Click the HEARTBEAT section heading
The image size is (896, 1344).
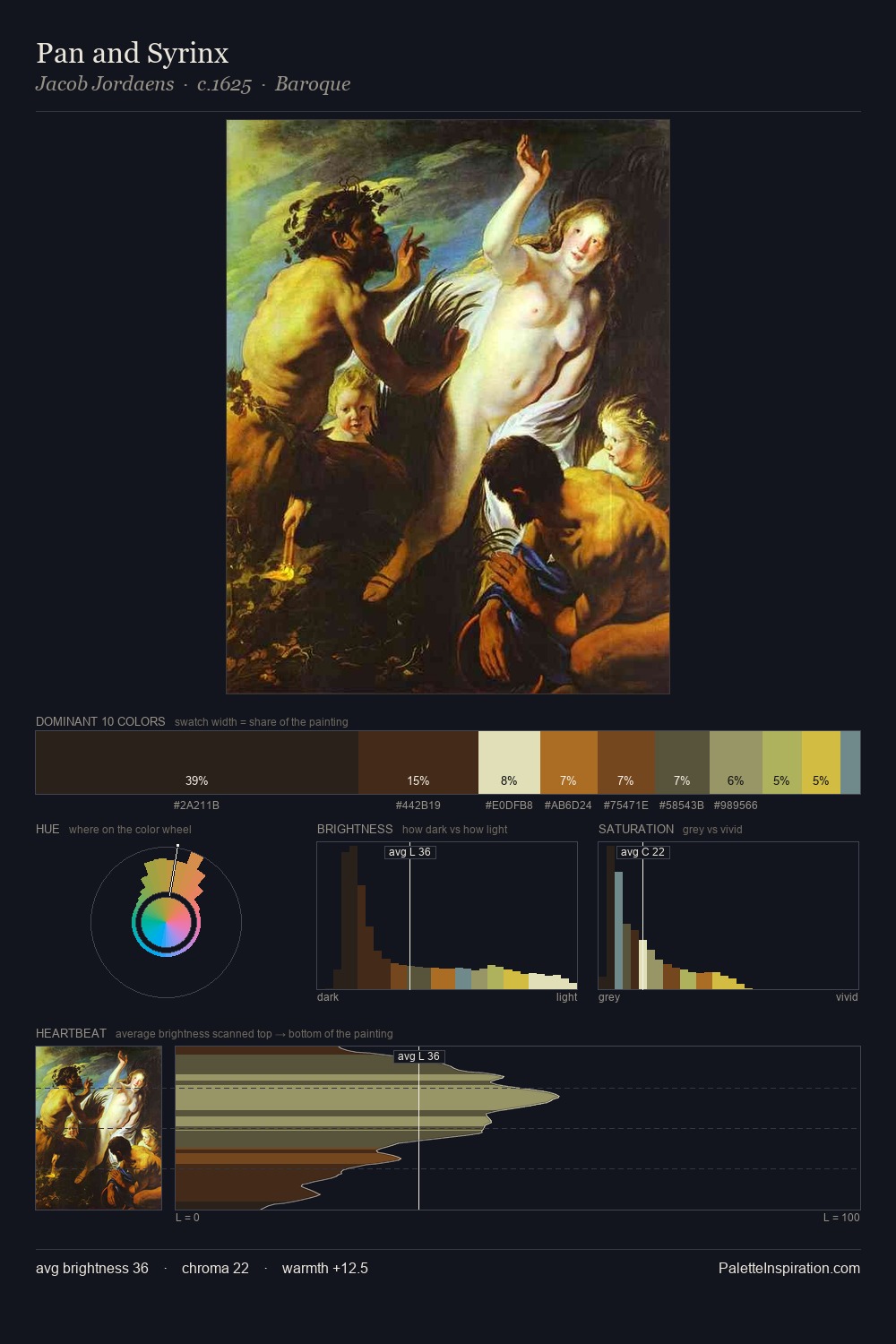(71, 1033)
